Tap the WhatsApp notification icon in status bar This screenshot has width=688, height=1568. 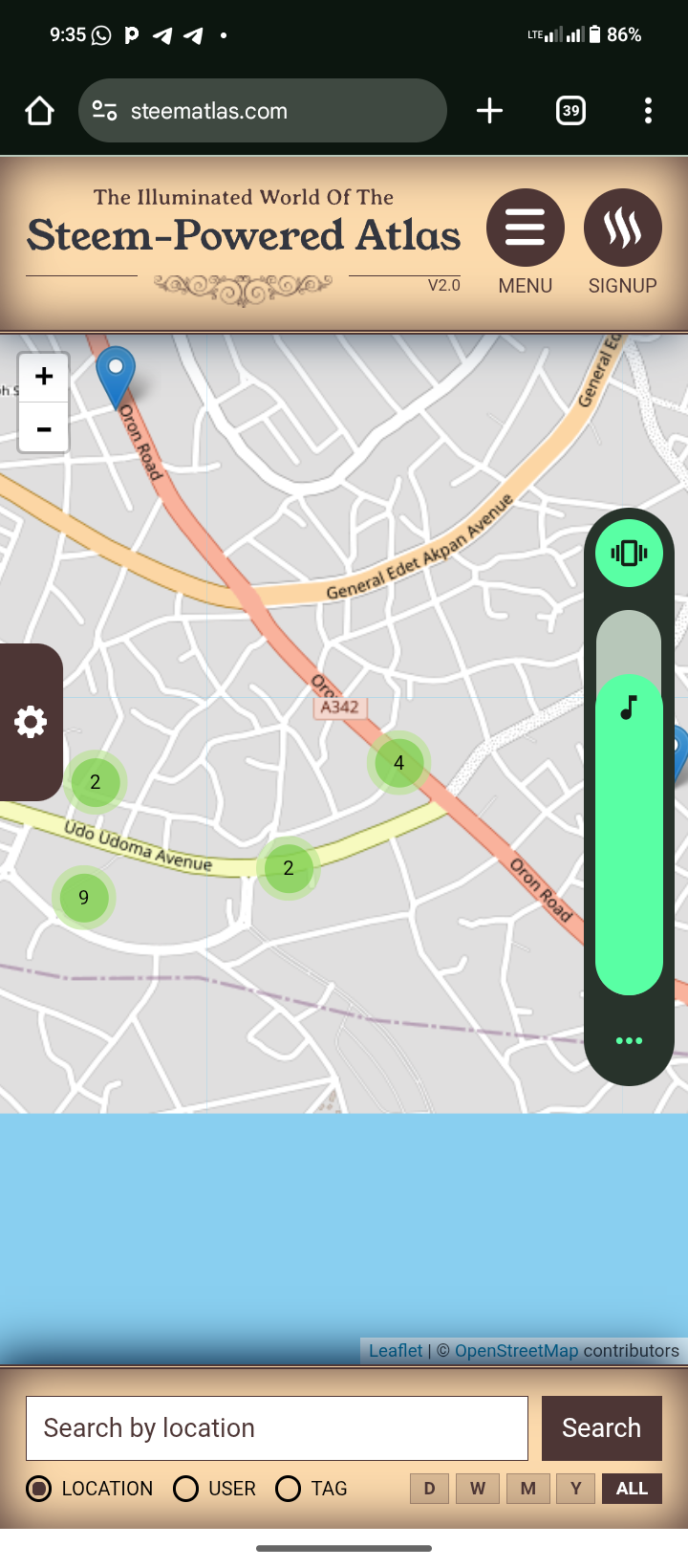[x=101, y=35]
